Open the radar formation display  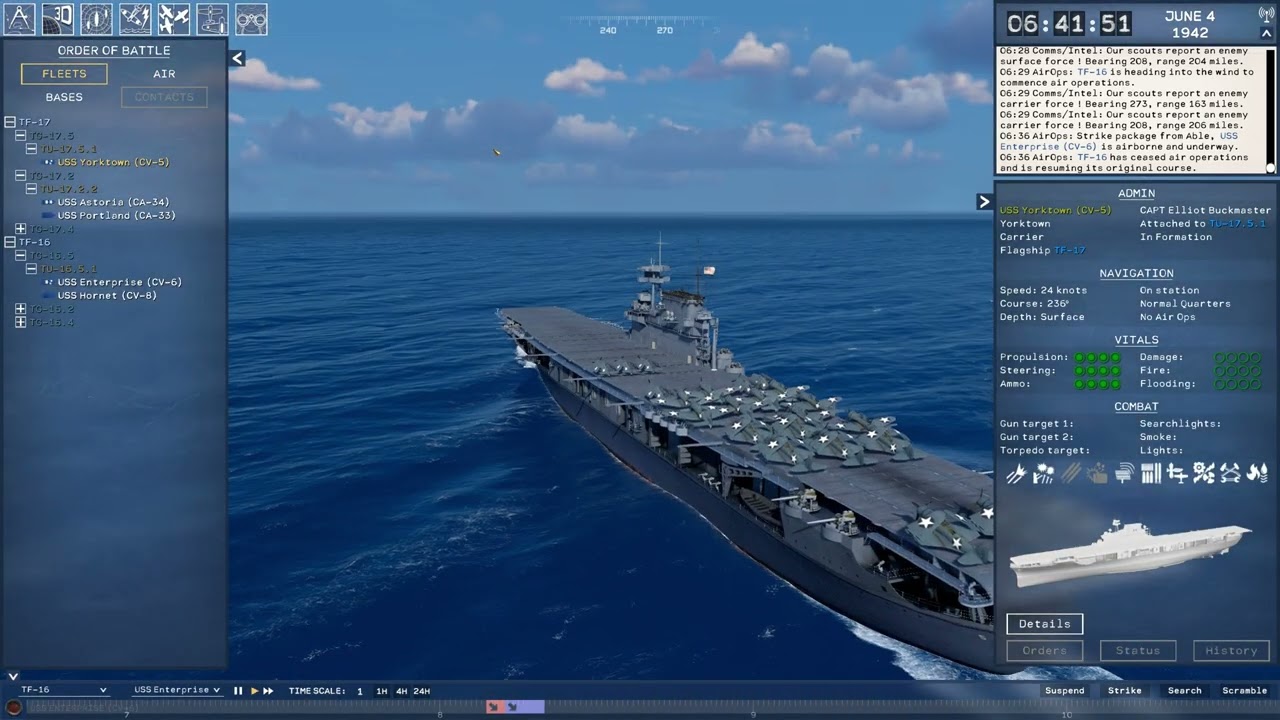[x=97, y=18]
